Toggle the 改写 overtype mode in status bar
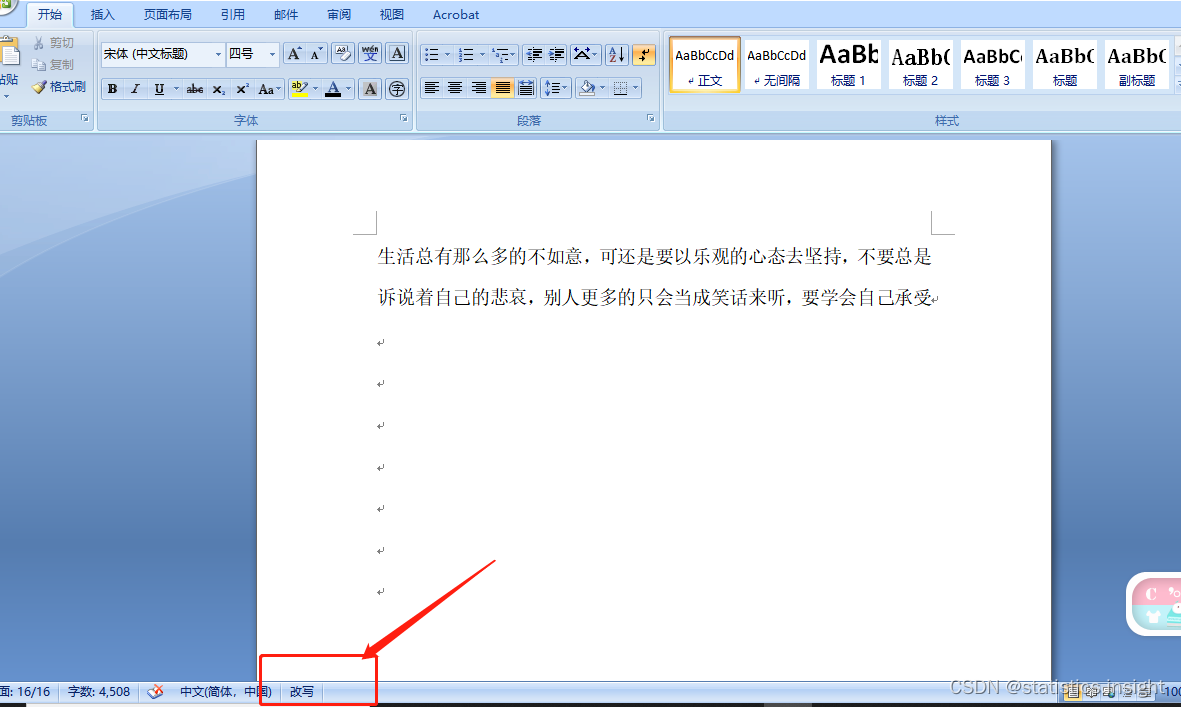Screen dimensions: 1181x707 (302, 691)
